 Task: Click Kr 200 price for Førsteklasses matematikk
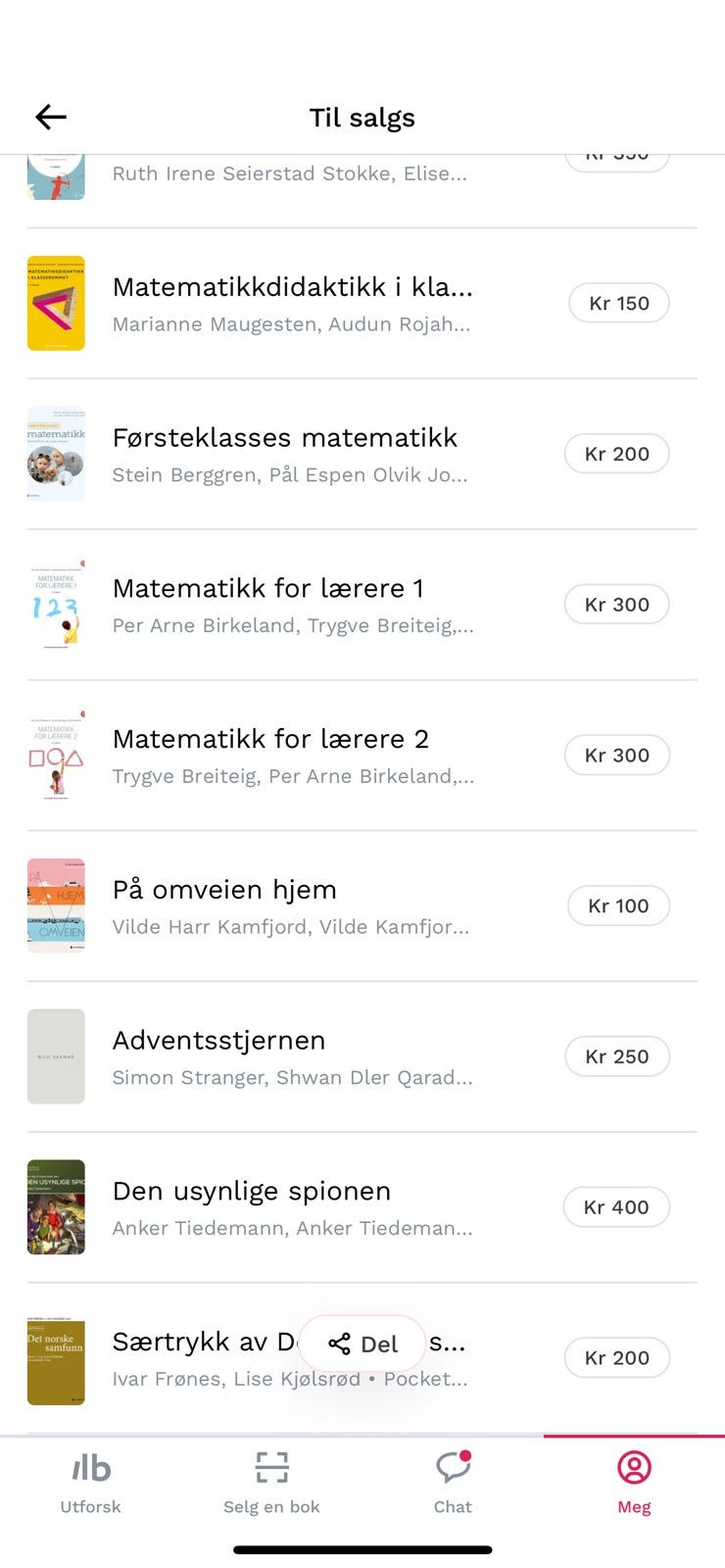click(x=617, y=454)
